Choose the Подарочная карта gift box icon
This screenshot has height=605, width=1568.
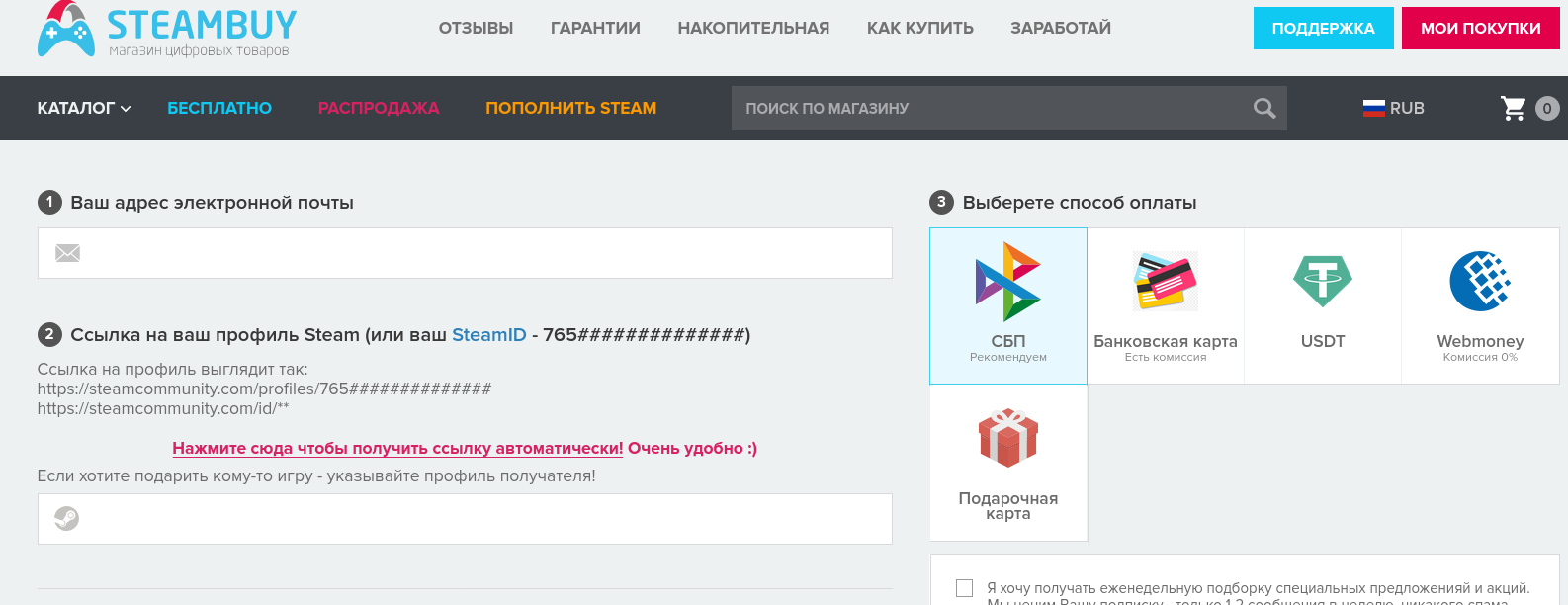(1008, 438)
